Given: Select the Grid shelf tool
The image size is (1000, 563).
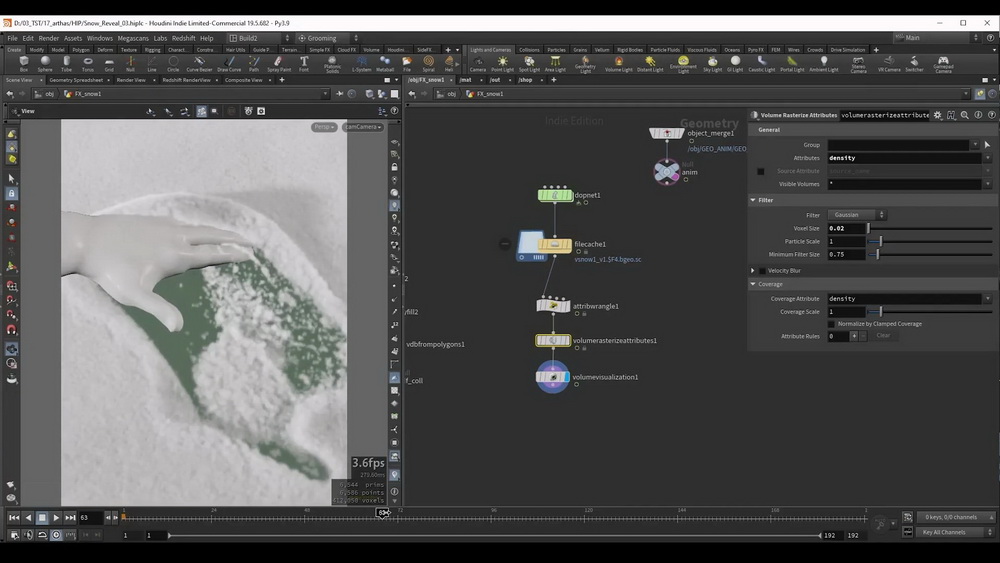Looking at the screenshot, I should (x=109, y=63).
